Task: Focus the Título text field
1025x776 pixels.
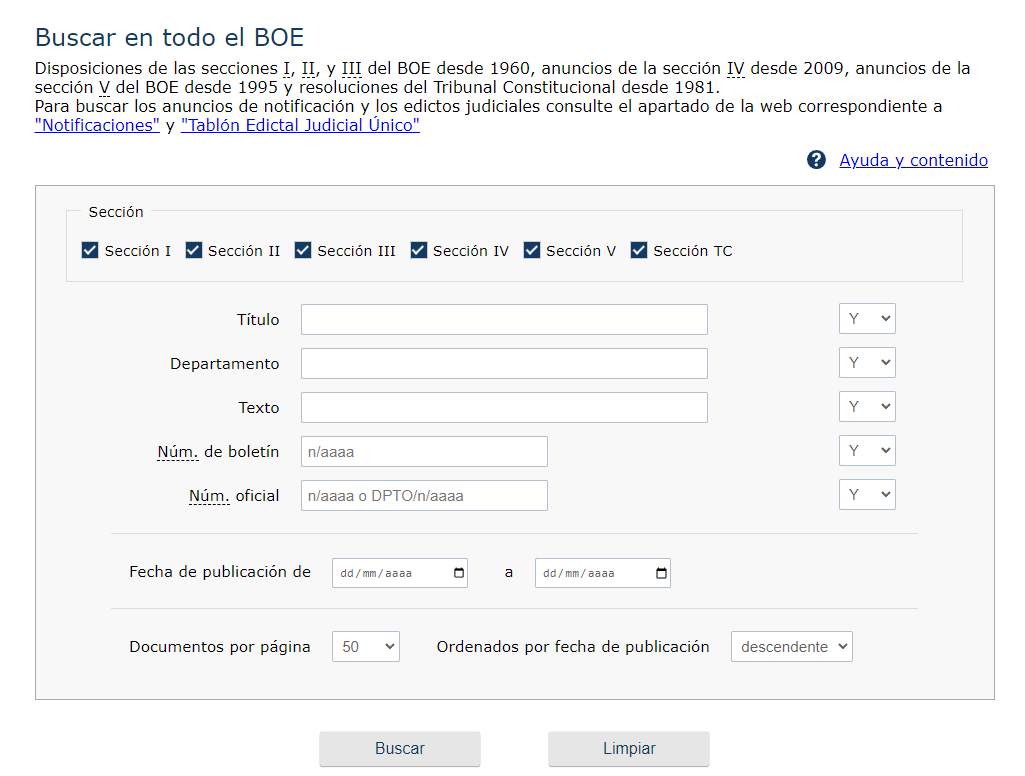Action: (504, 320)
